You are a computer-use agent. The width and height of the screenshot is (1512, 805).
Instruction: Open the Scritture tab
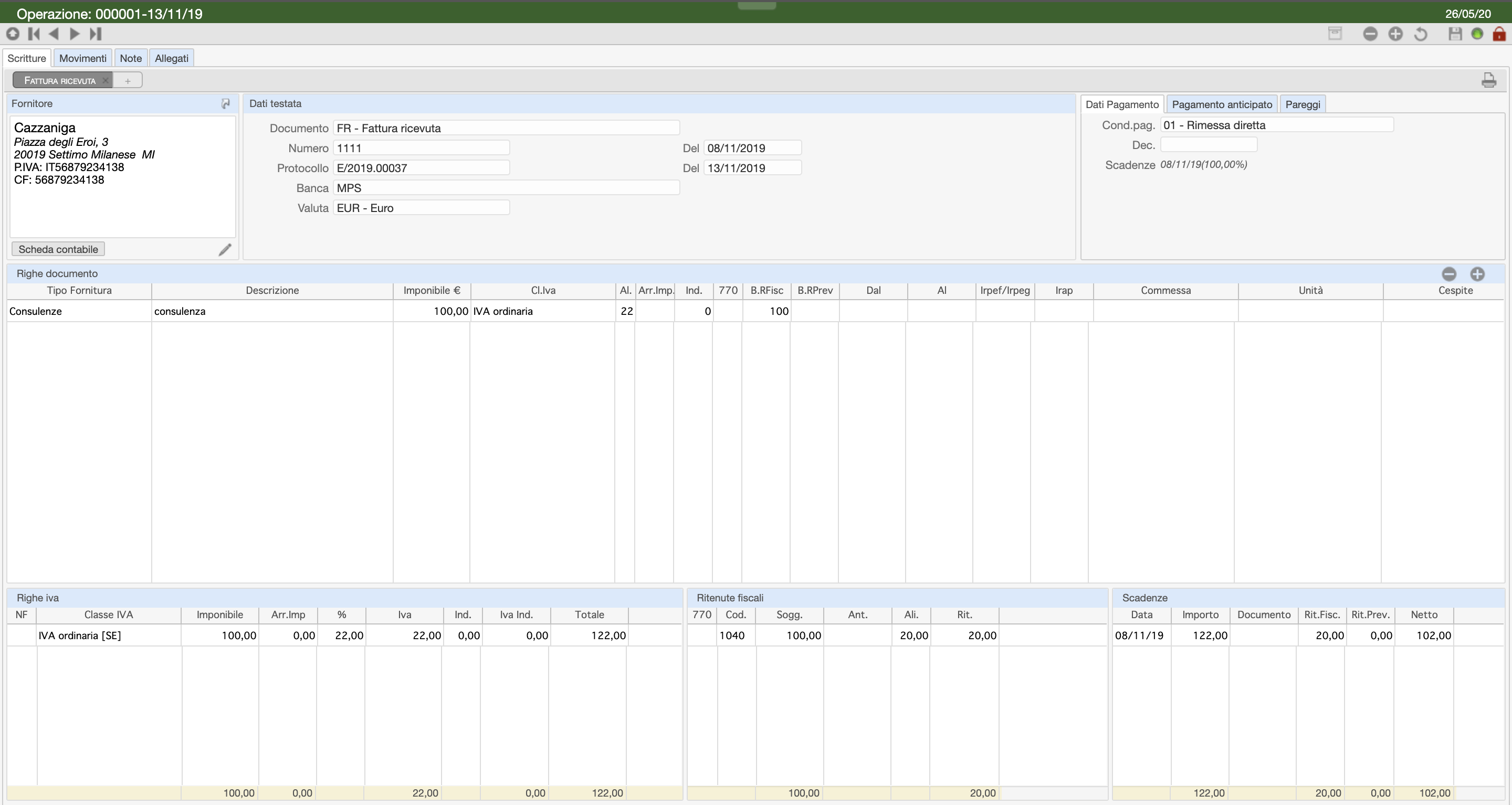(x=26, y=58)
